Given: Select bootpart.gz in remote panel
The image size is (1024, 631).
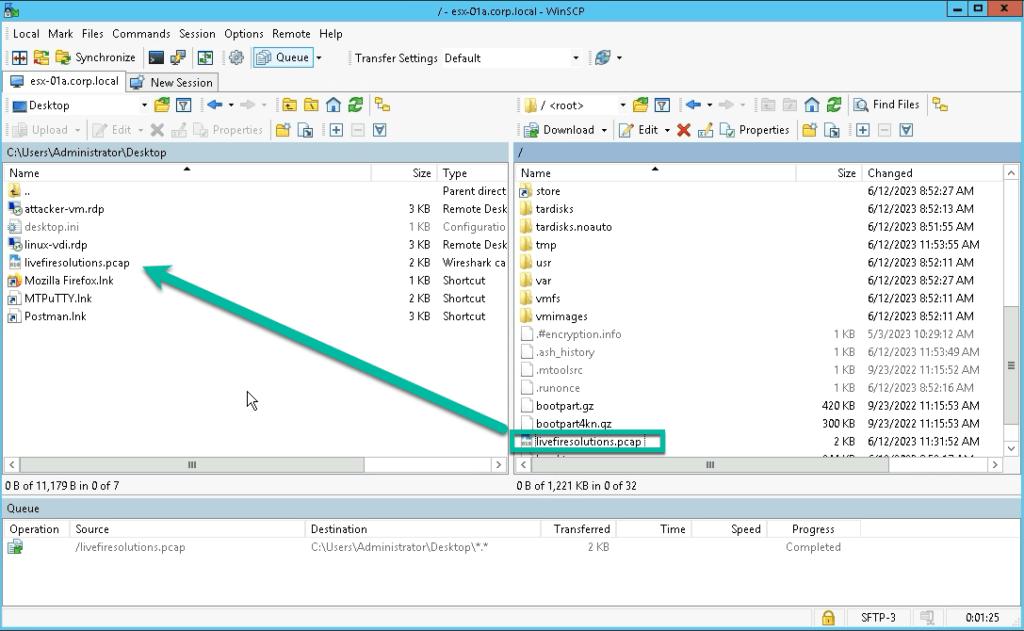Looking at the screenshot, I should tap(564, 406).
